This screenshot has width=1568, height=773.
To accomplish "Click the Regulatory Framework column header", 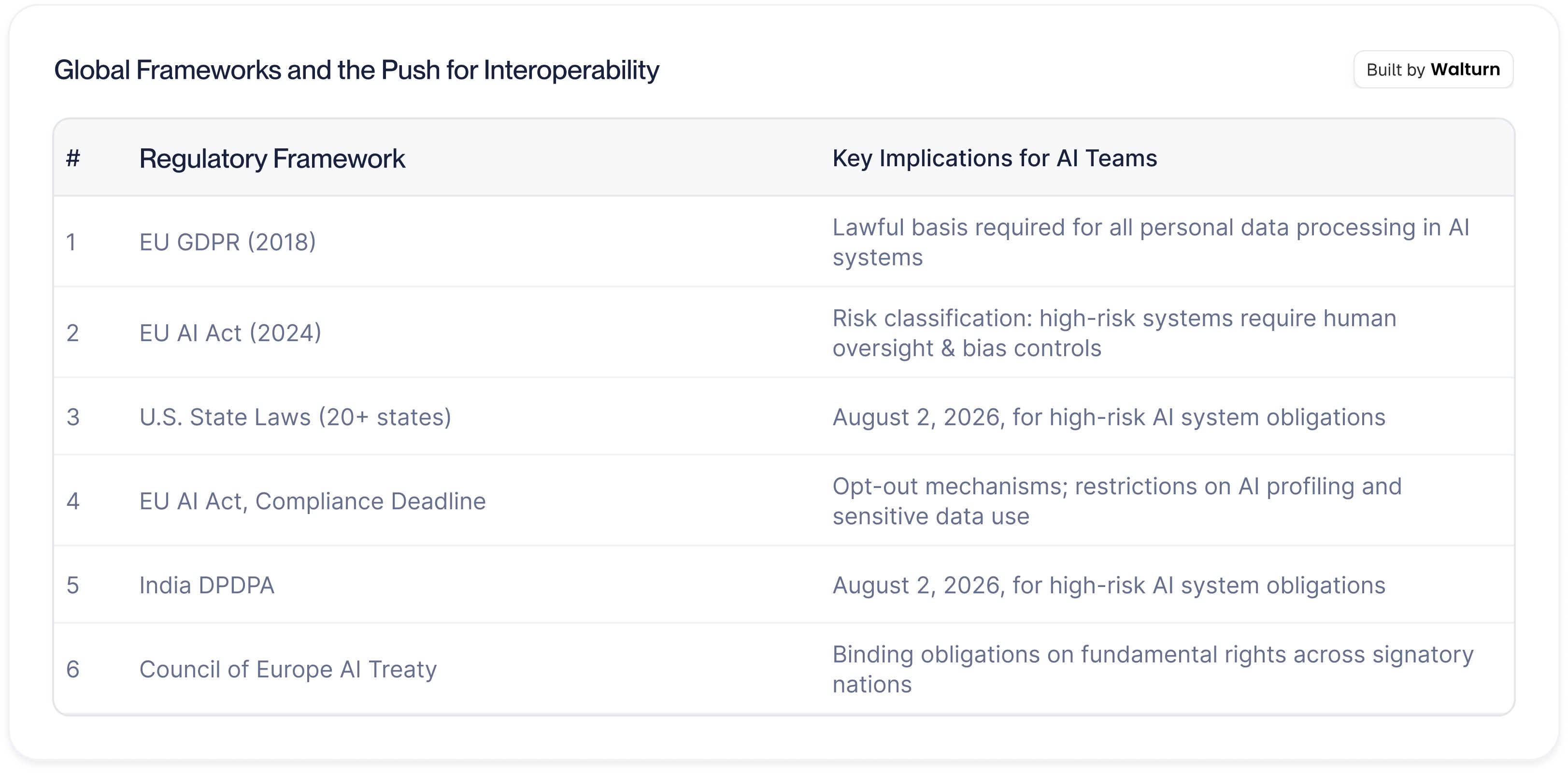I will point(271,159).
